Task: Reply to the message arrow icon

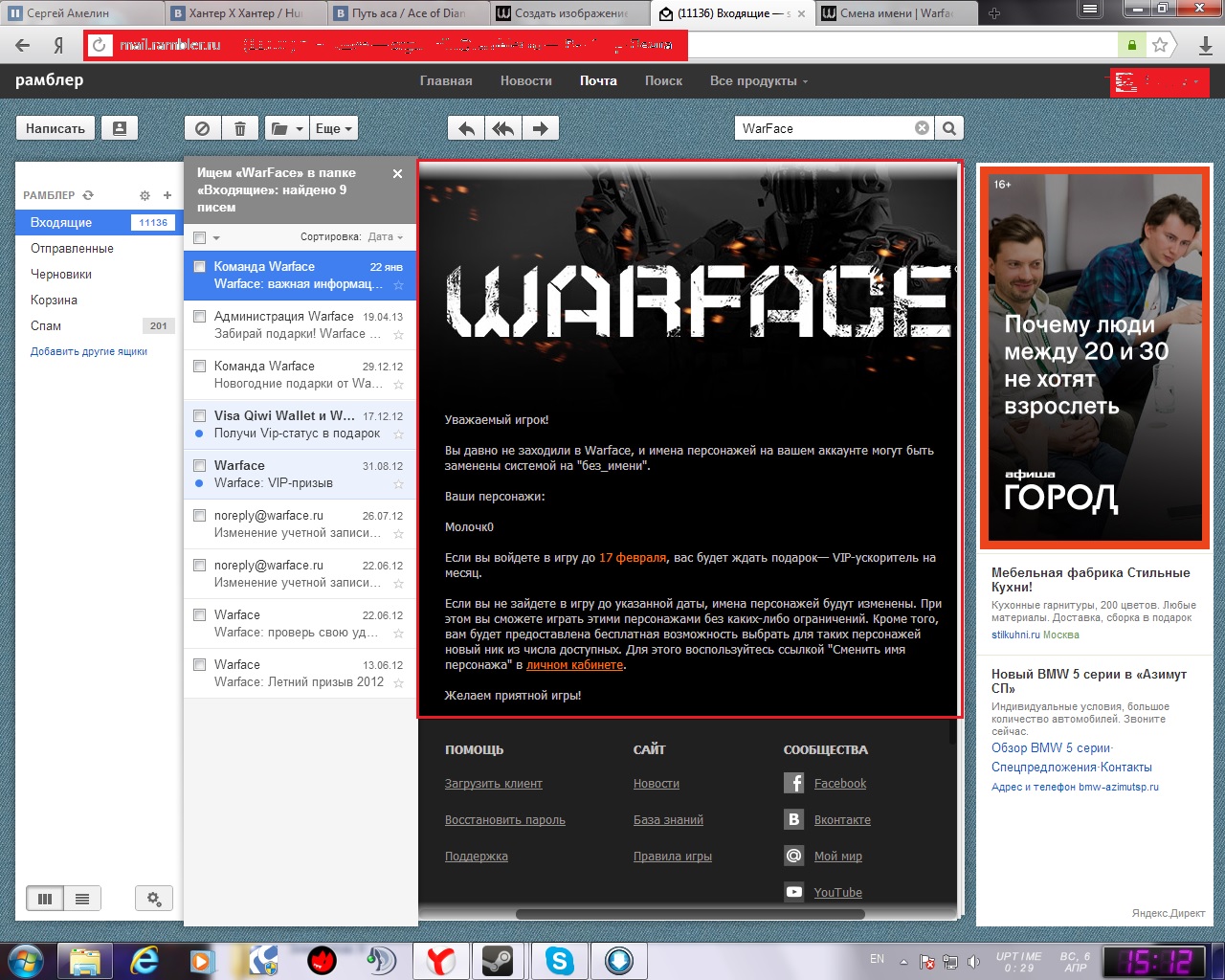Action: tap(466, 128)
